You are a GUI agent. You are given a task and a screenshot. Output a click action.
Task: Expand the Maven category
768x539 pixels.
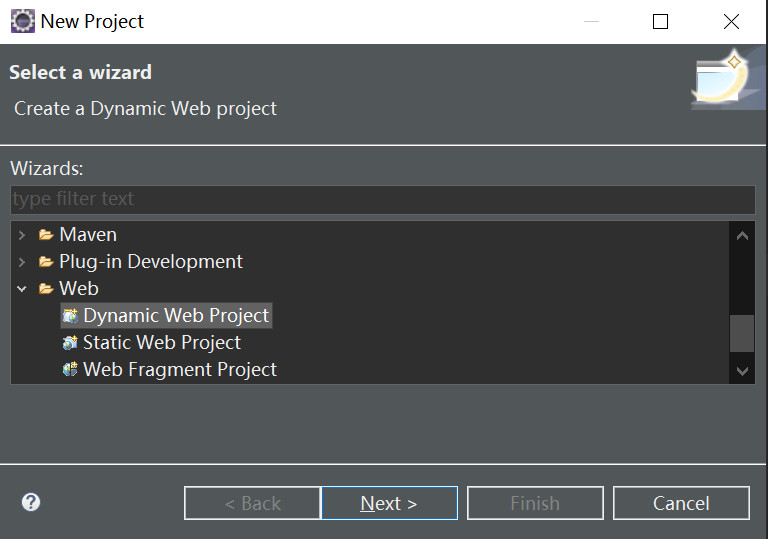click(x=22, y=235)
